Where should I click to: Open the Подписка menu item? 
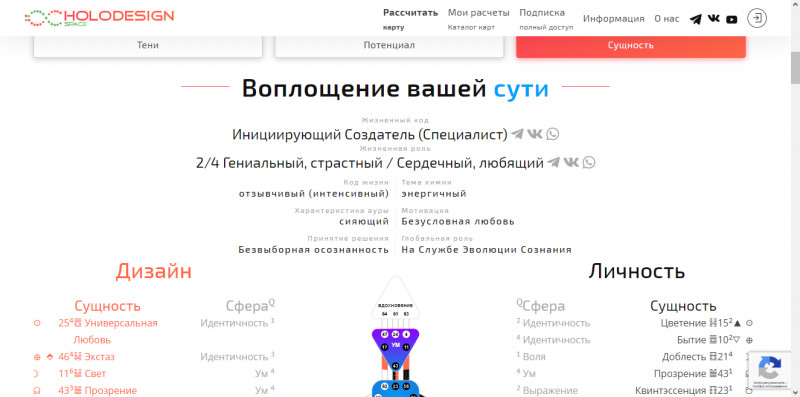point(546,19)
